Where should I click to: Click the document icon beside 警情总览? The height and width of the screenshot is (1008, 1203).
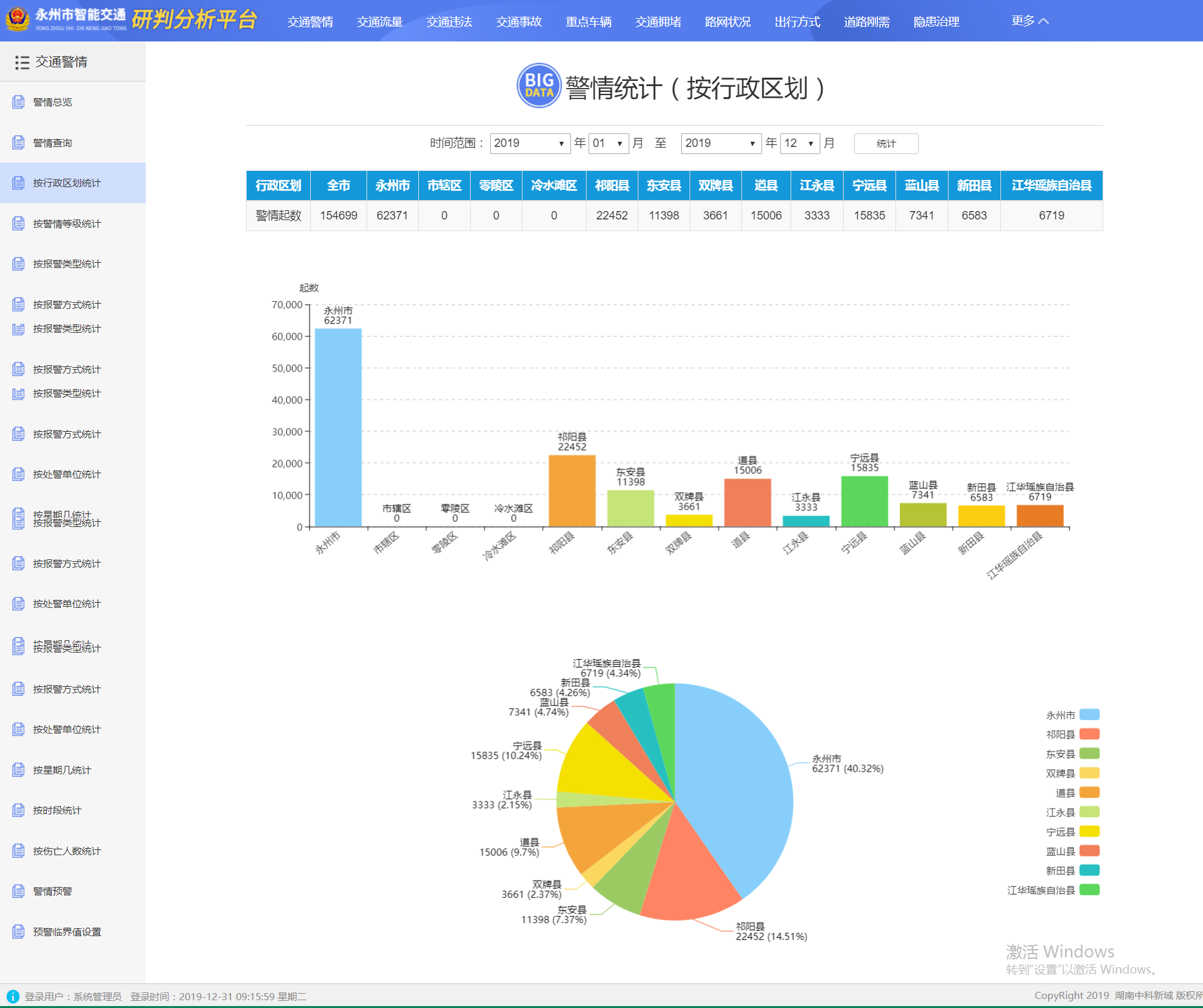click(x=19, y=102)
